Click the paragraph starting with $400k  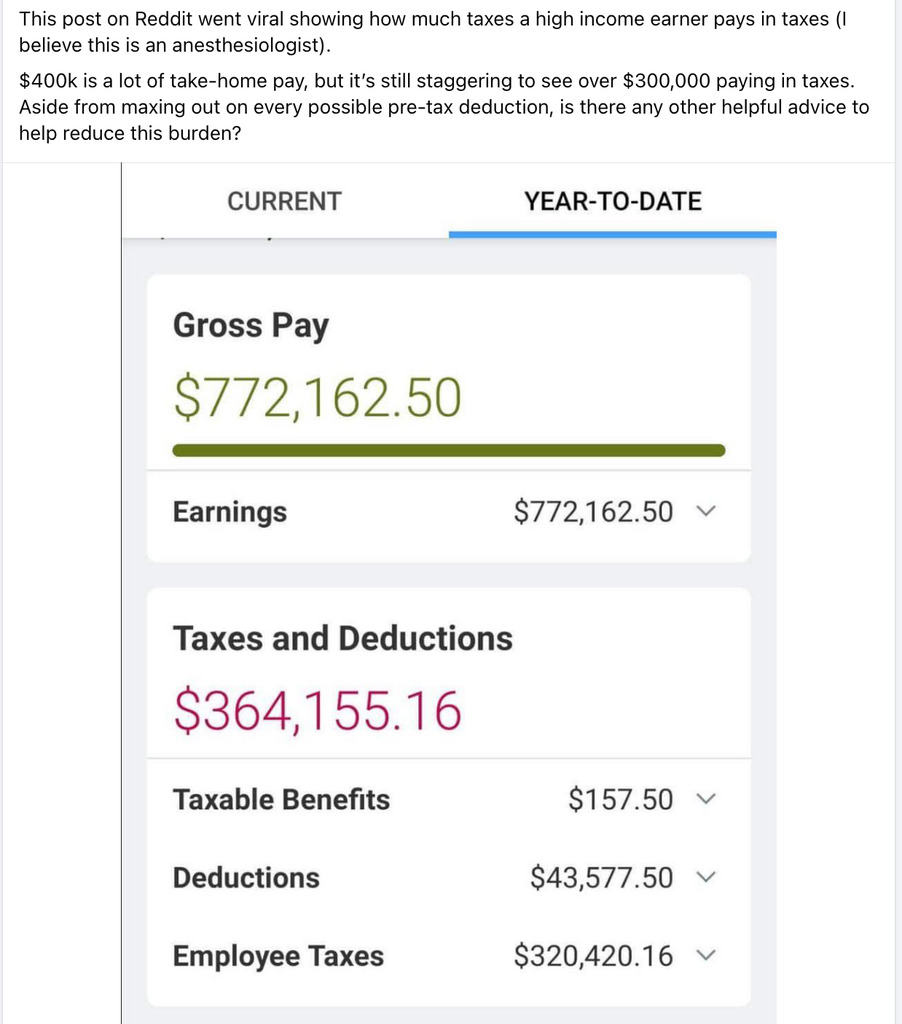pyautogui.click(x=443, y=107)
